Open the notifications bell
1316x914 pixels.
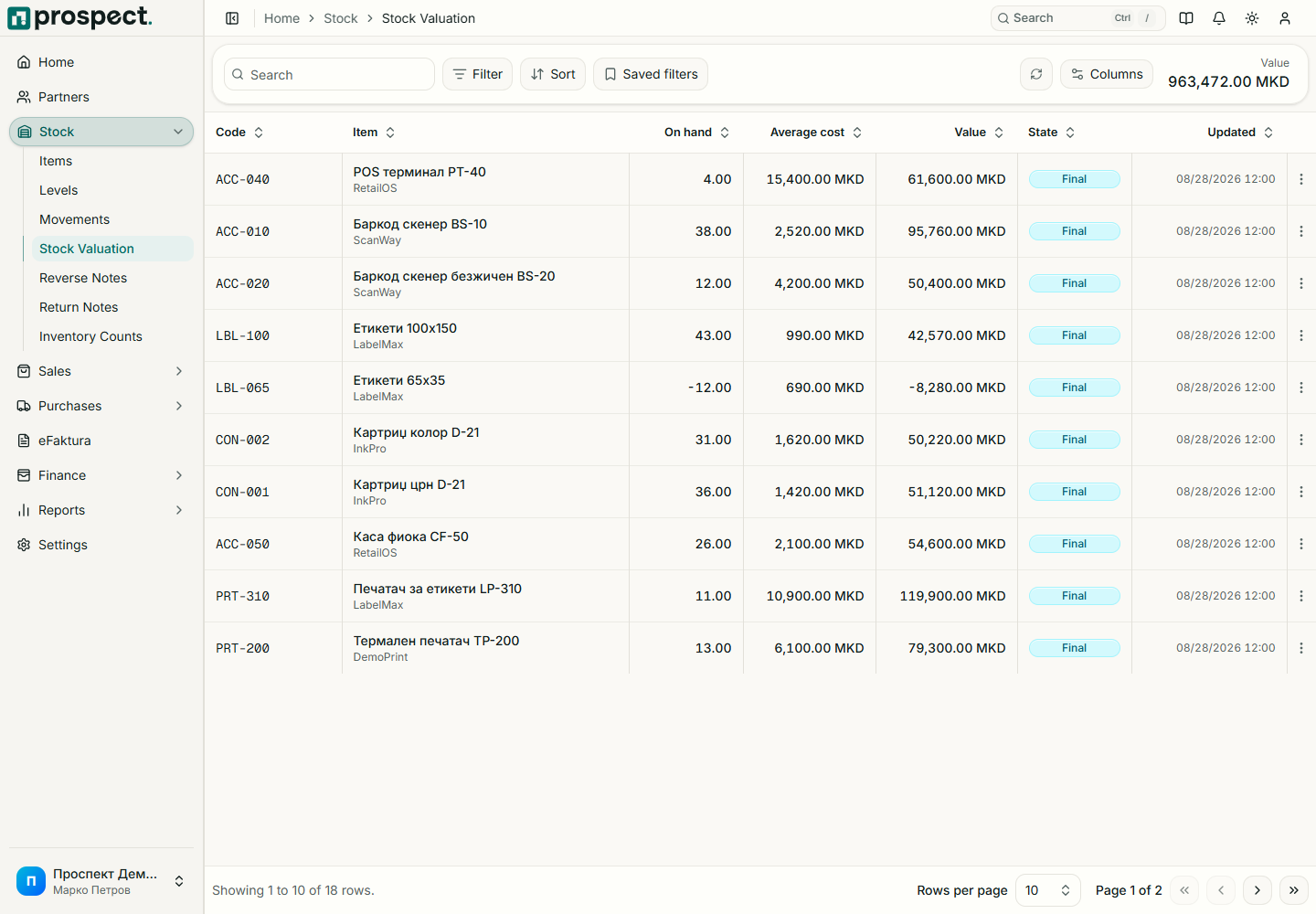click(1219, 18)
